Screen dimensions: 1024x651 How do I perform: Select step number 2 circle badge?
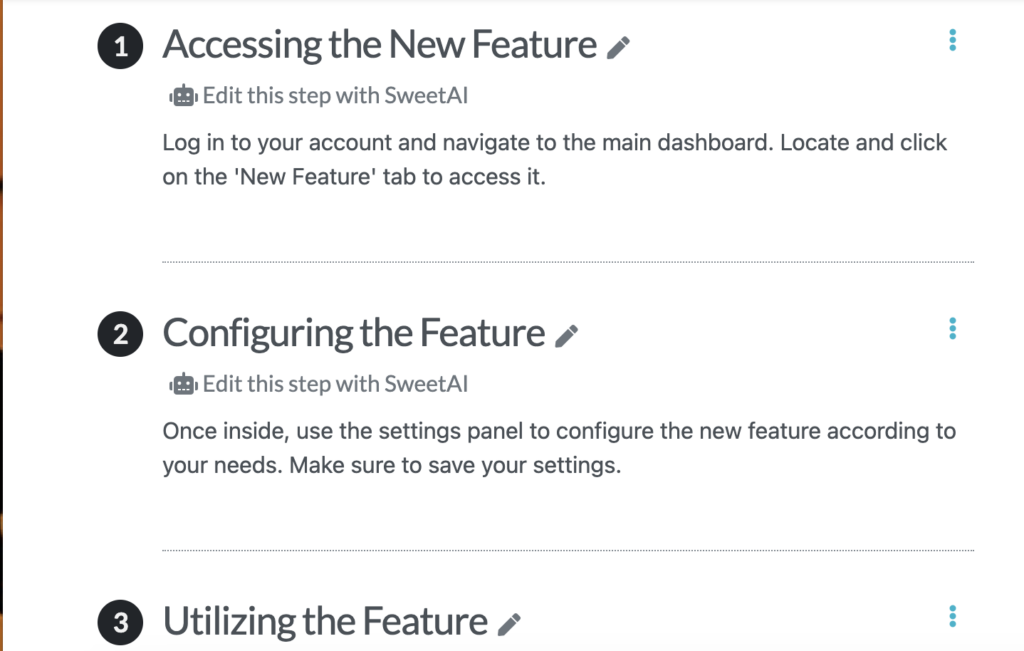pos(120,334)
